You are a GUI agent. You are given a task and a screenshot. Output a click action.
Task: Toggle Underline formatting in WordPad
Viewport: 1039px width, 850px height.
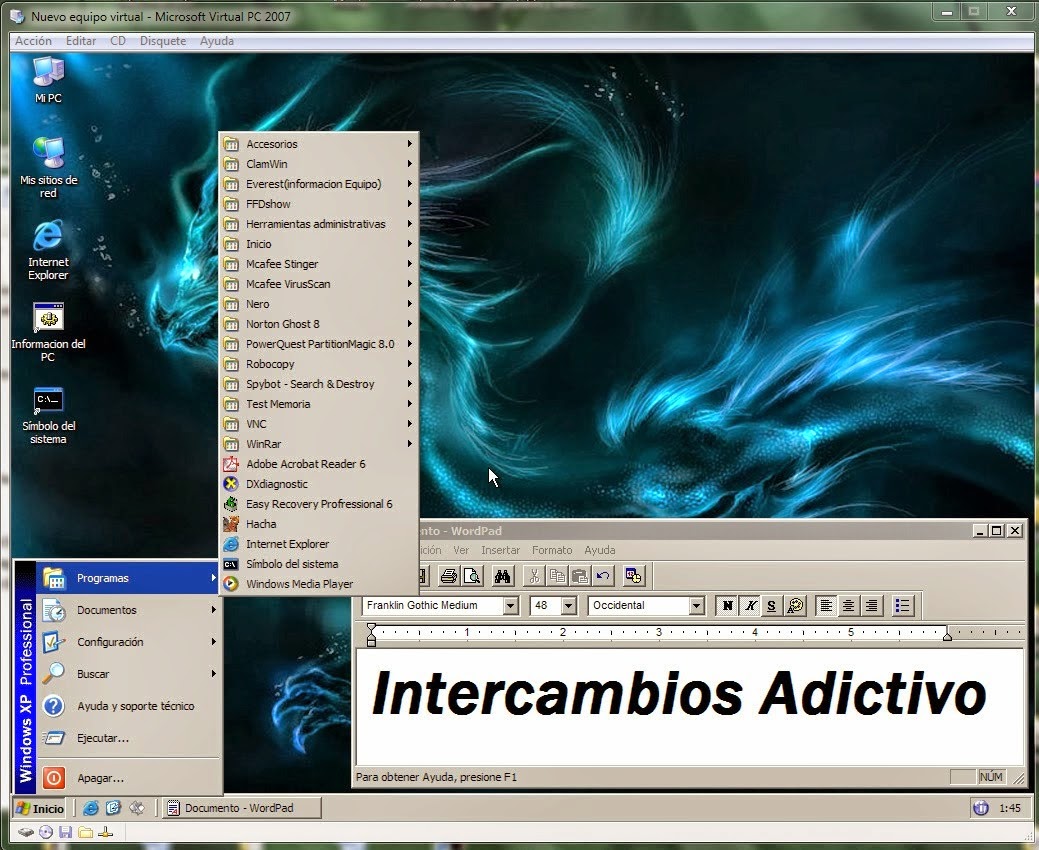tap(771, 605)
